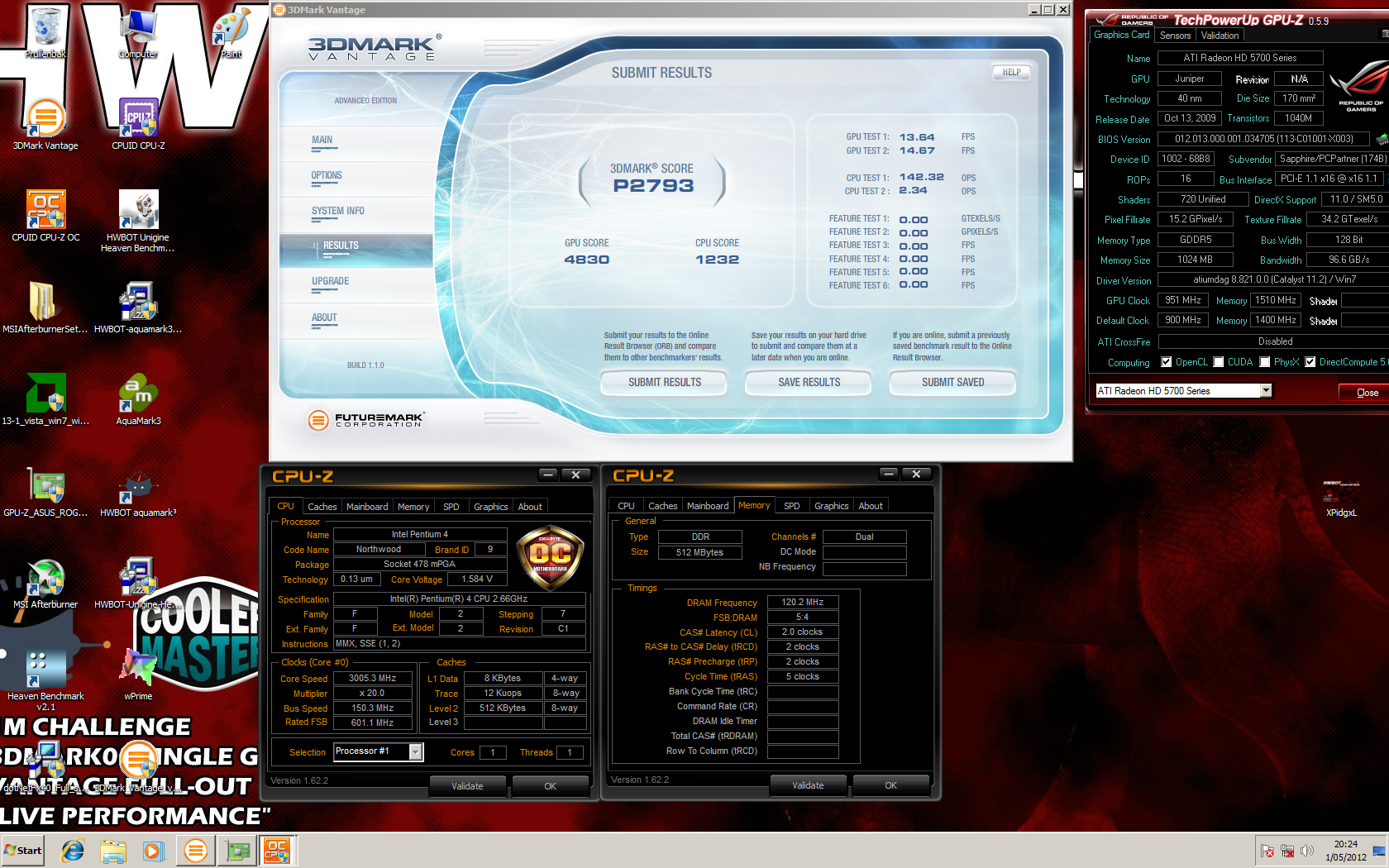Open the Mainboard tab in left CPU-Z
1389x868 pixels.
(x=367, y=507)
